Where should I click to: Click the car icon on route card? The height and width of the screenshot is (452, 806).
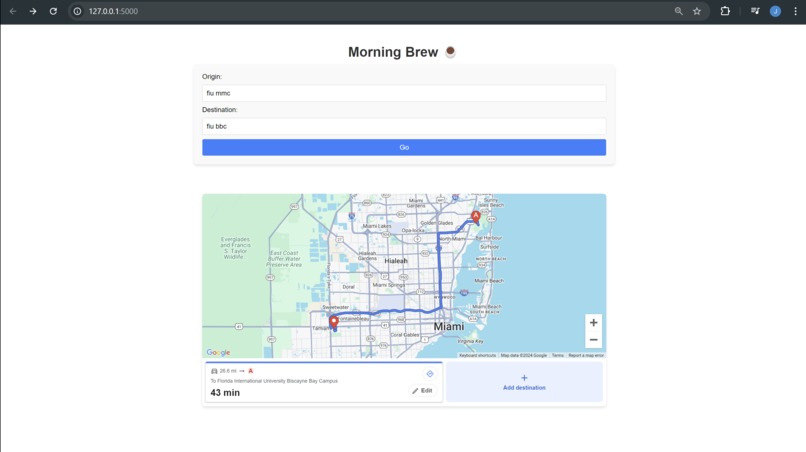(214, 371)
